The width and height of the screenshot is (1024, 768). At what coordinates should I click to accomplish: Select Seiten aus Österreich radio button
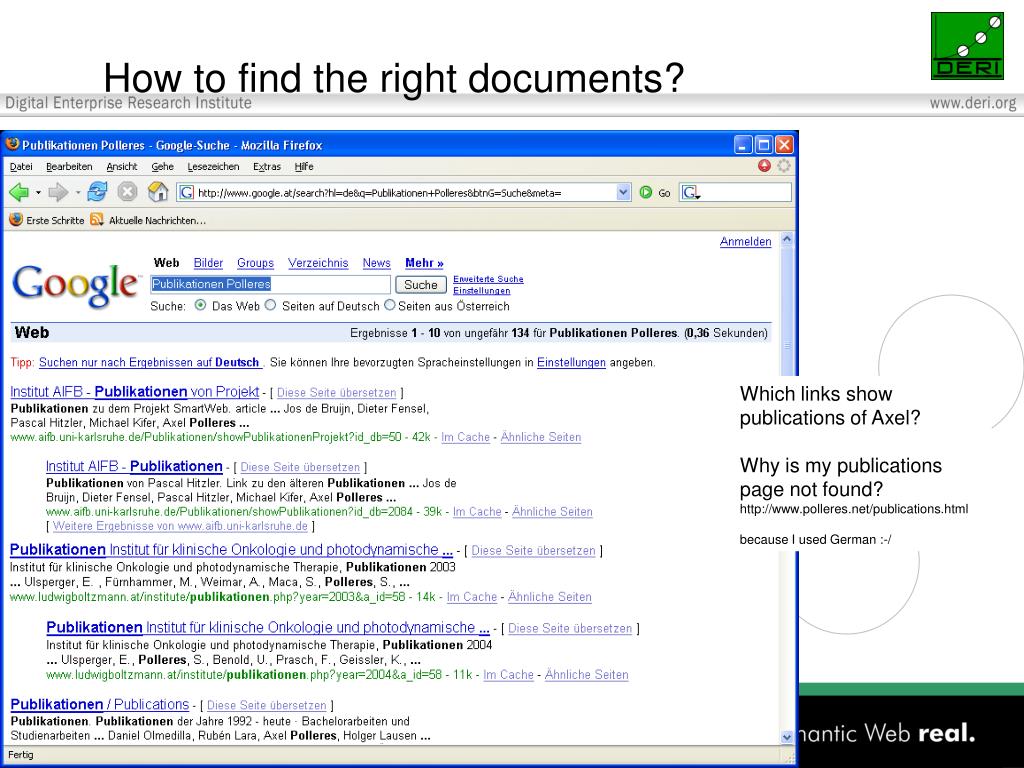click(390, 305)
